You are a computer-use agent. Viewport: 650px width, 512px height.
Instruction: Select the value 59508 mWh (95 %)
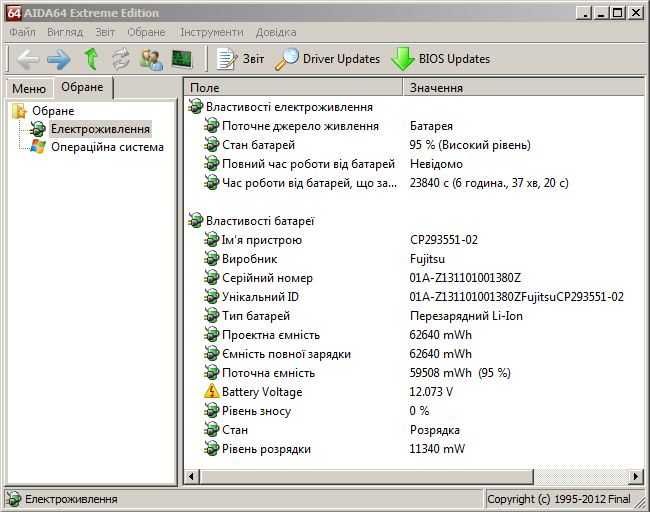coord(460,373)
